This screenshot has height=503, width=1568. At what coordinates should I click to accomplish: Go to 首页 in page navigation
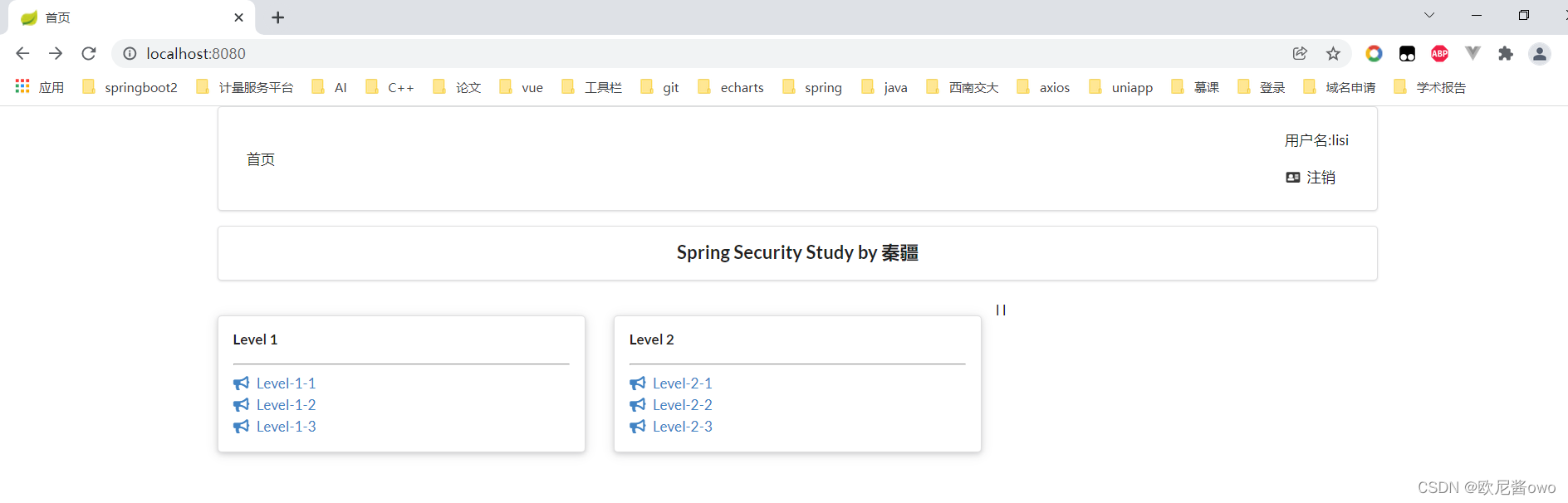pyautogui.click(x=261, y=159)
